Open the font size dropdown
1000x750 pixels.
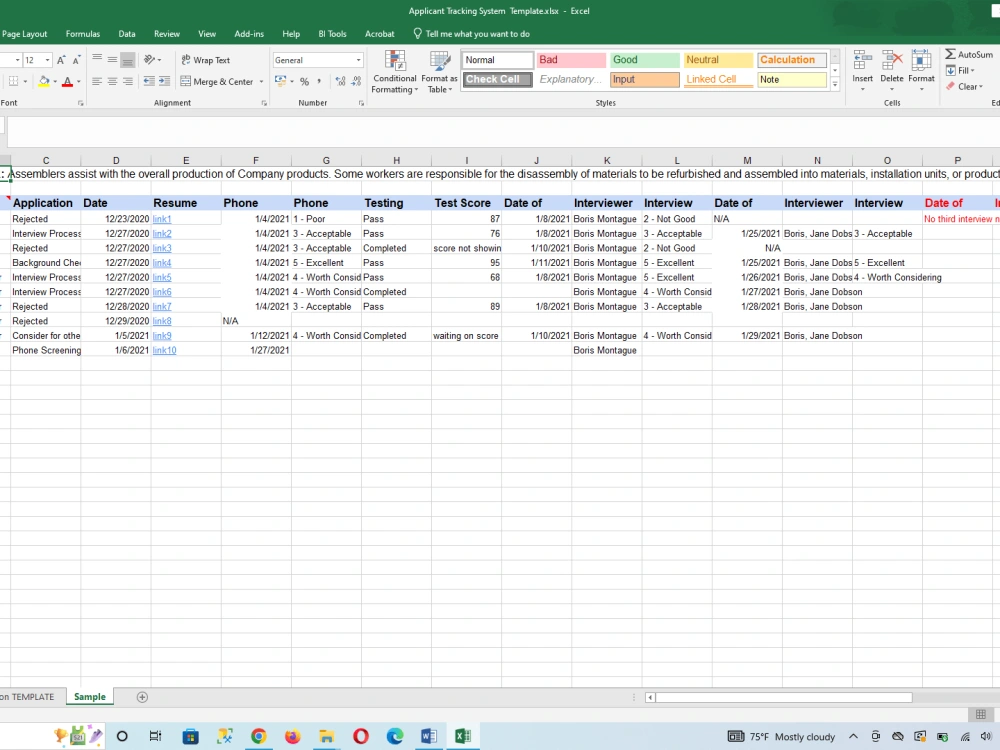coord(47,60)
